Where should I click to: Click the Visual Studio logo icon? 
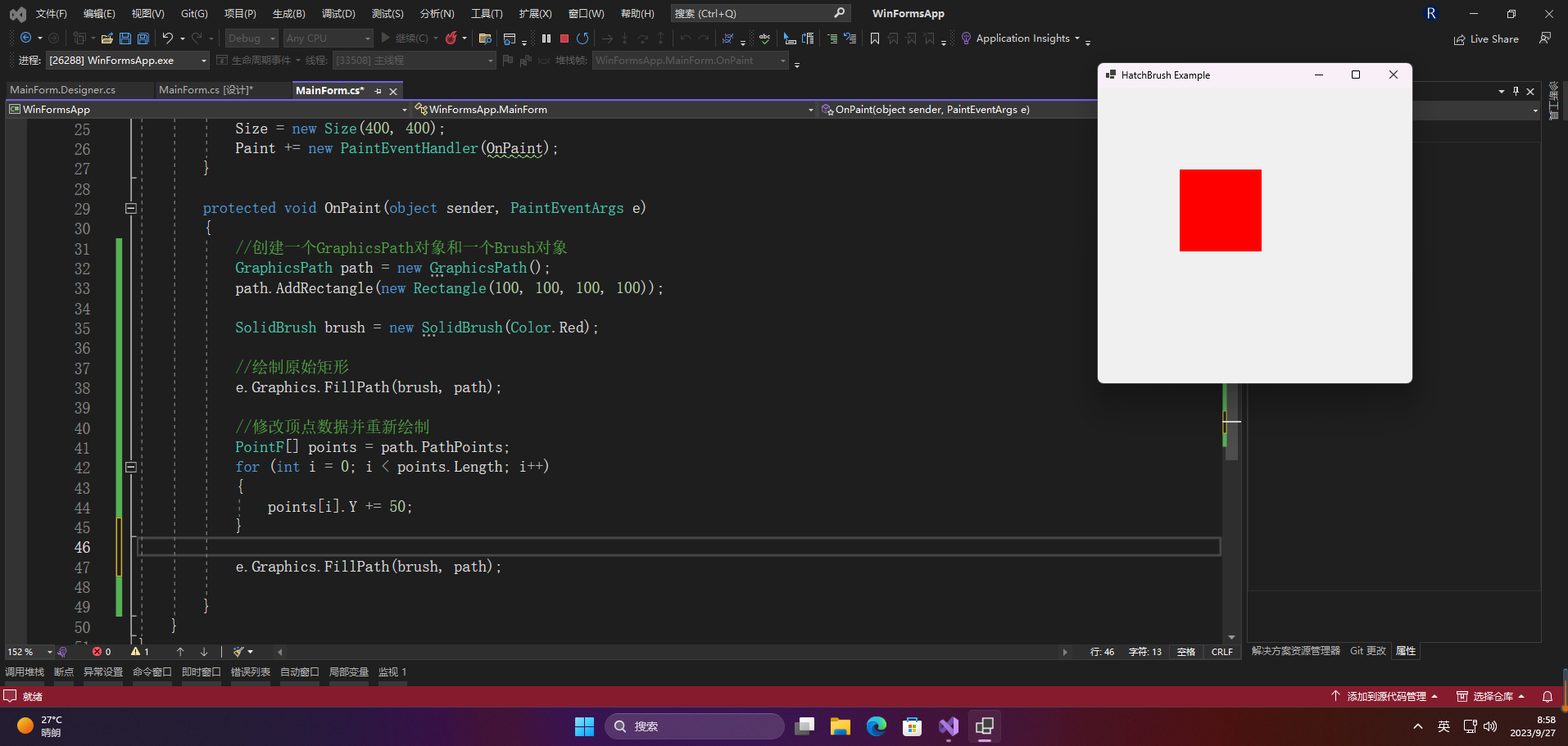pos(17,13)
